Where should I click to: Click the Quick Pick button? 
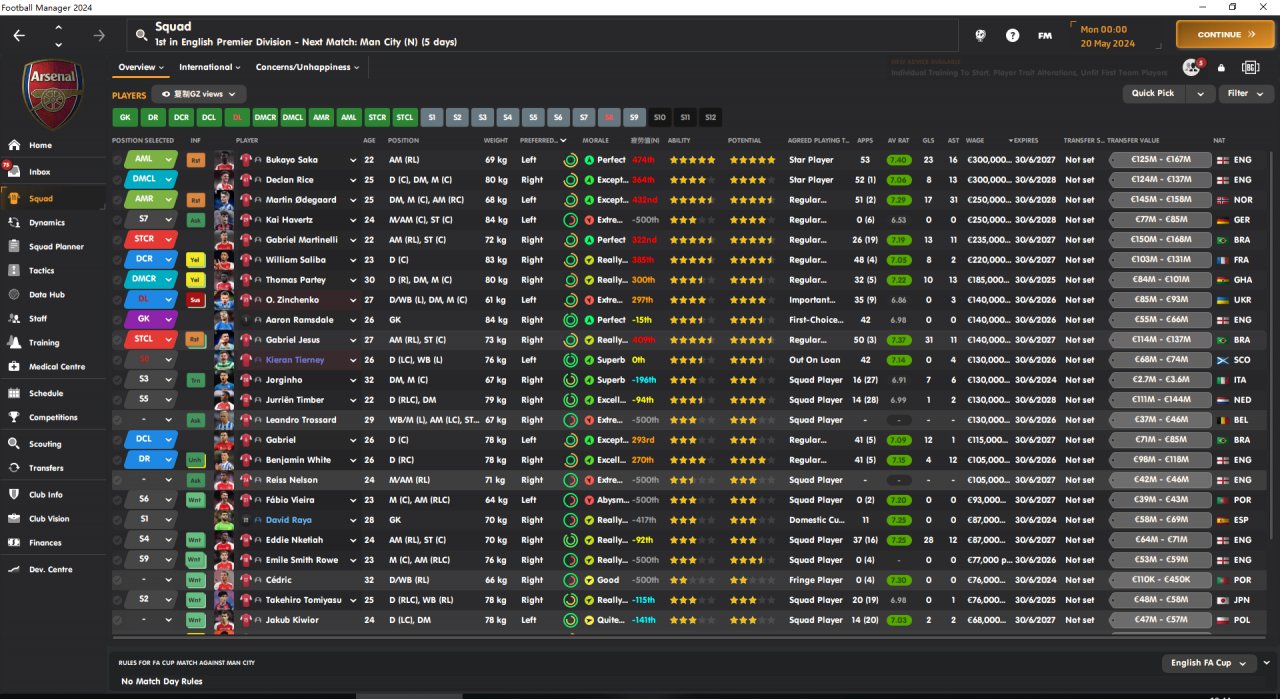1153,93
